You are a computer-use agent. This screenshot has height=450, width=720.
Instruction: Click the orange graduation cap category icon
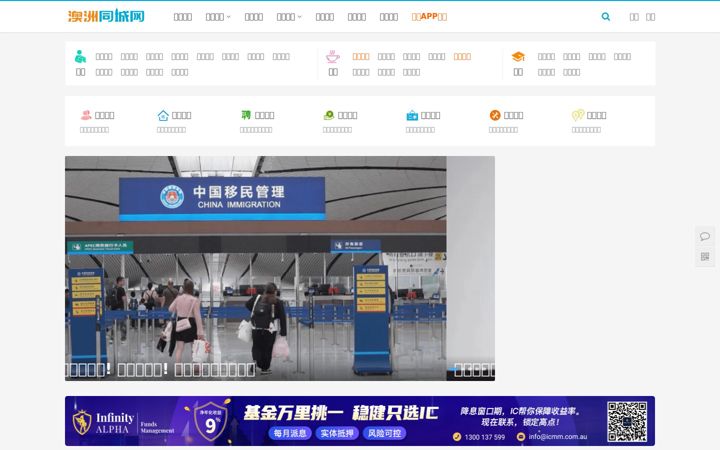coord(518,56)
